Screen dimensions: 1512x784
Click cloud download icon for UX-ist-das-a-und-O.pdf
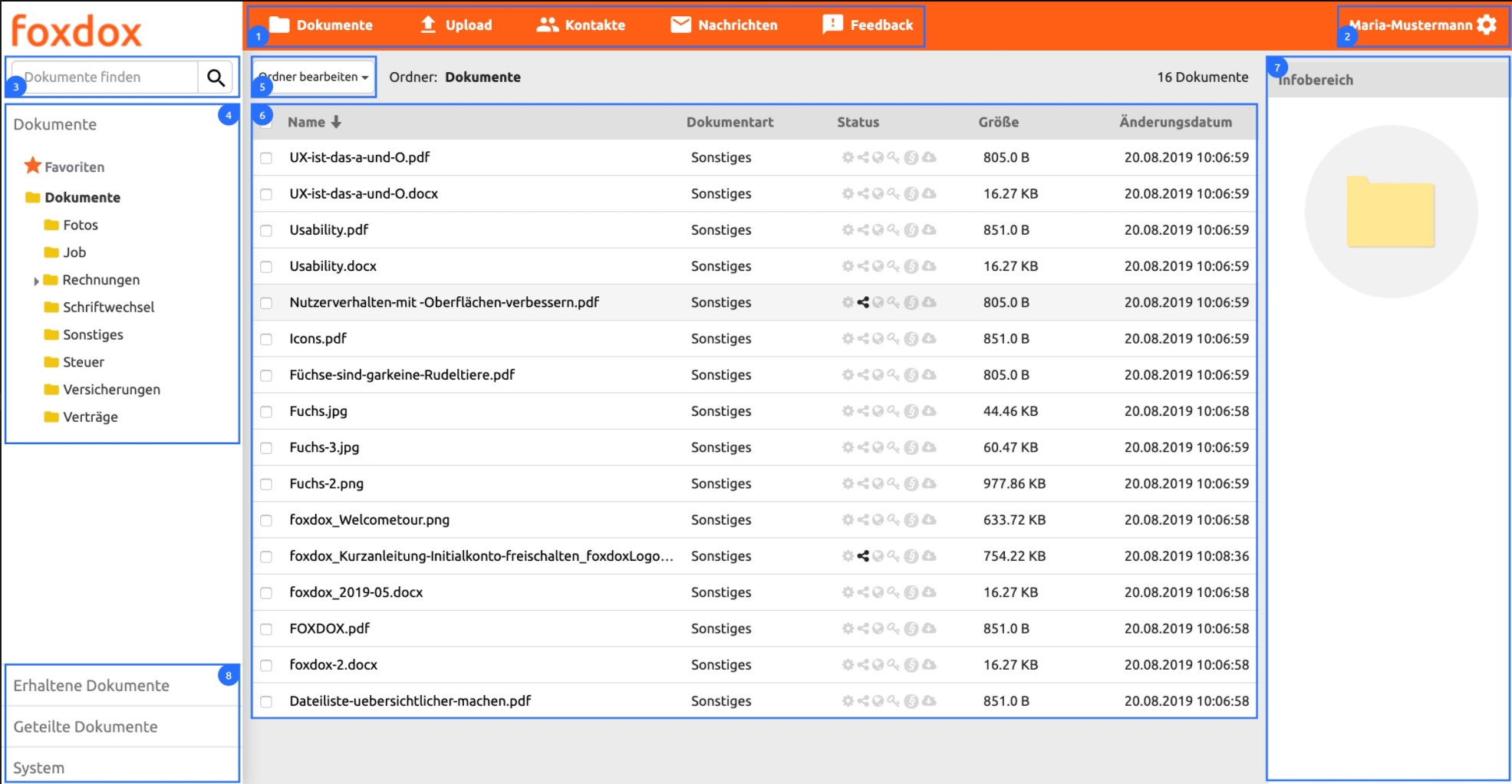(929, 157)
